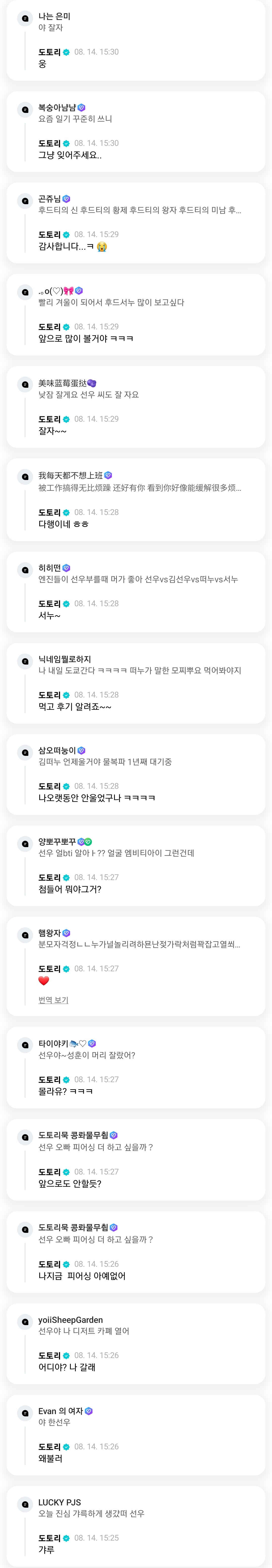Click the avatar of 我每天都不想上班
Image resolution: width=272 pixels, height=1568 pixels.
point(25,476)
